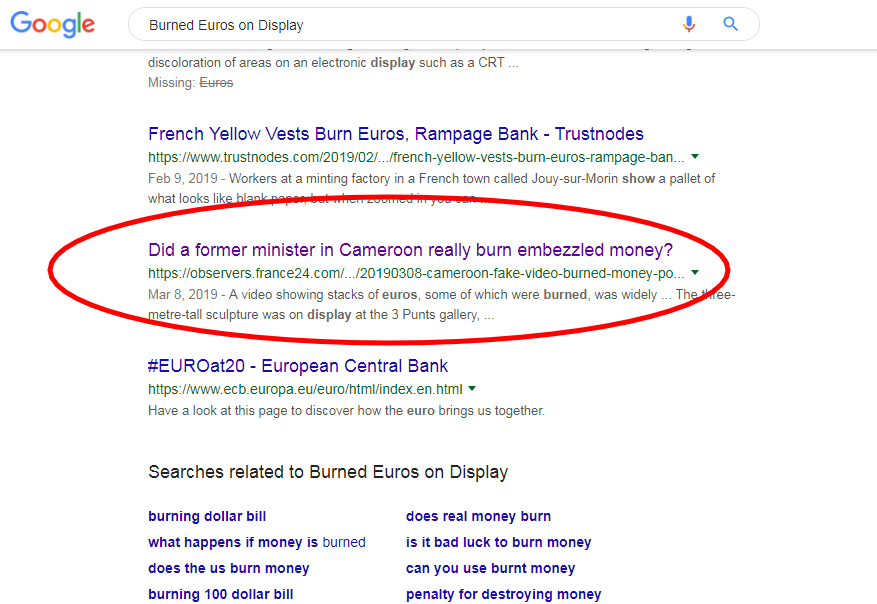Click the Google logo
The width and height of the screenshot is (877, 604).
pyautogui.click(x=53, y=24)
